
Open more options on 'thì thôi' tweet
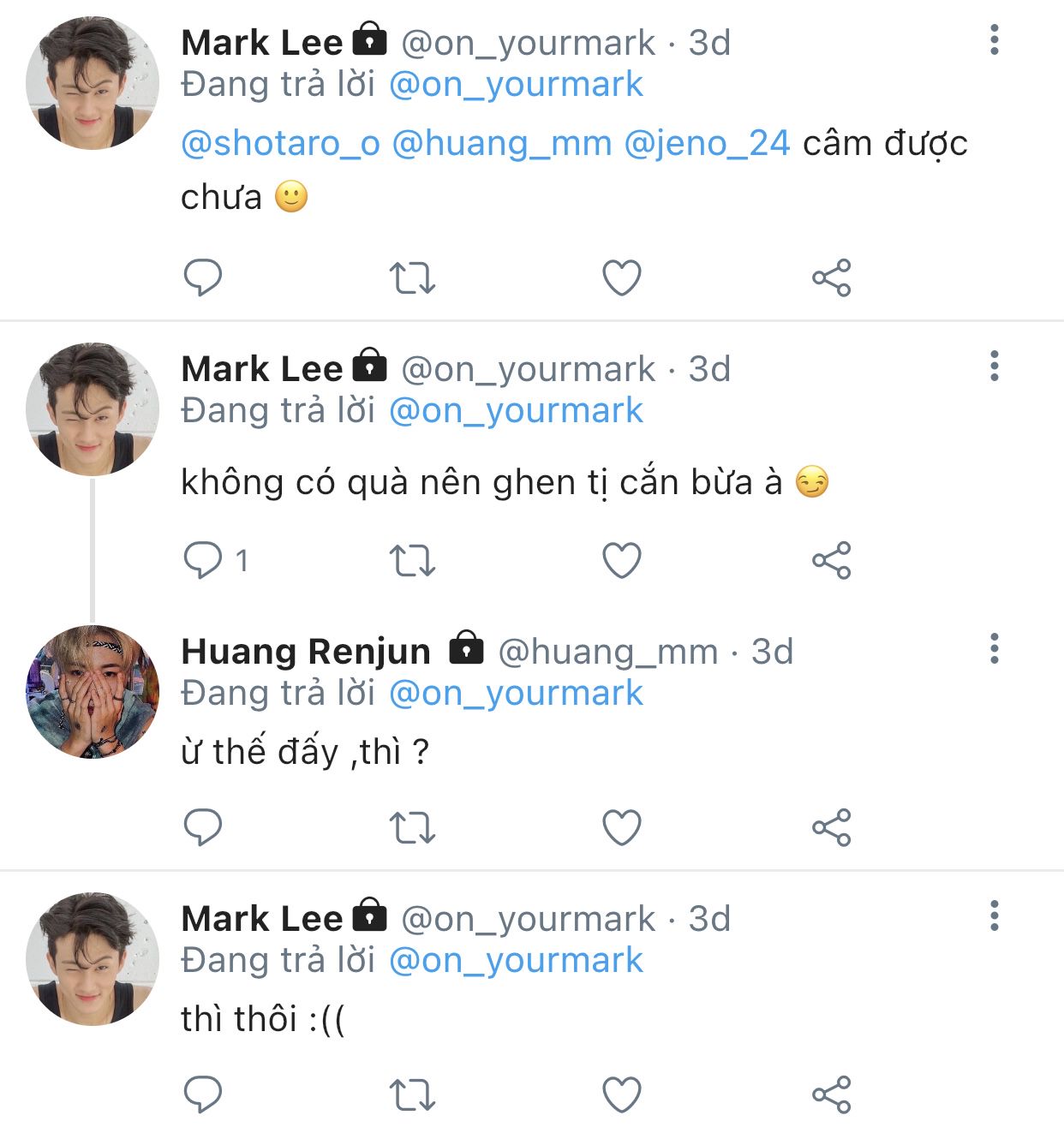994,915
